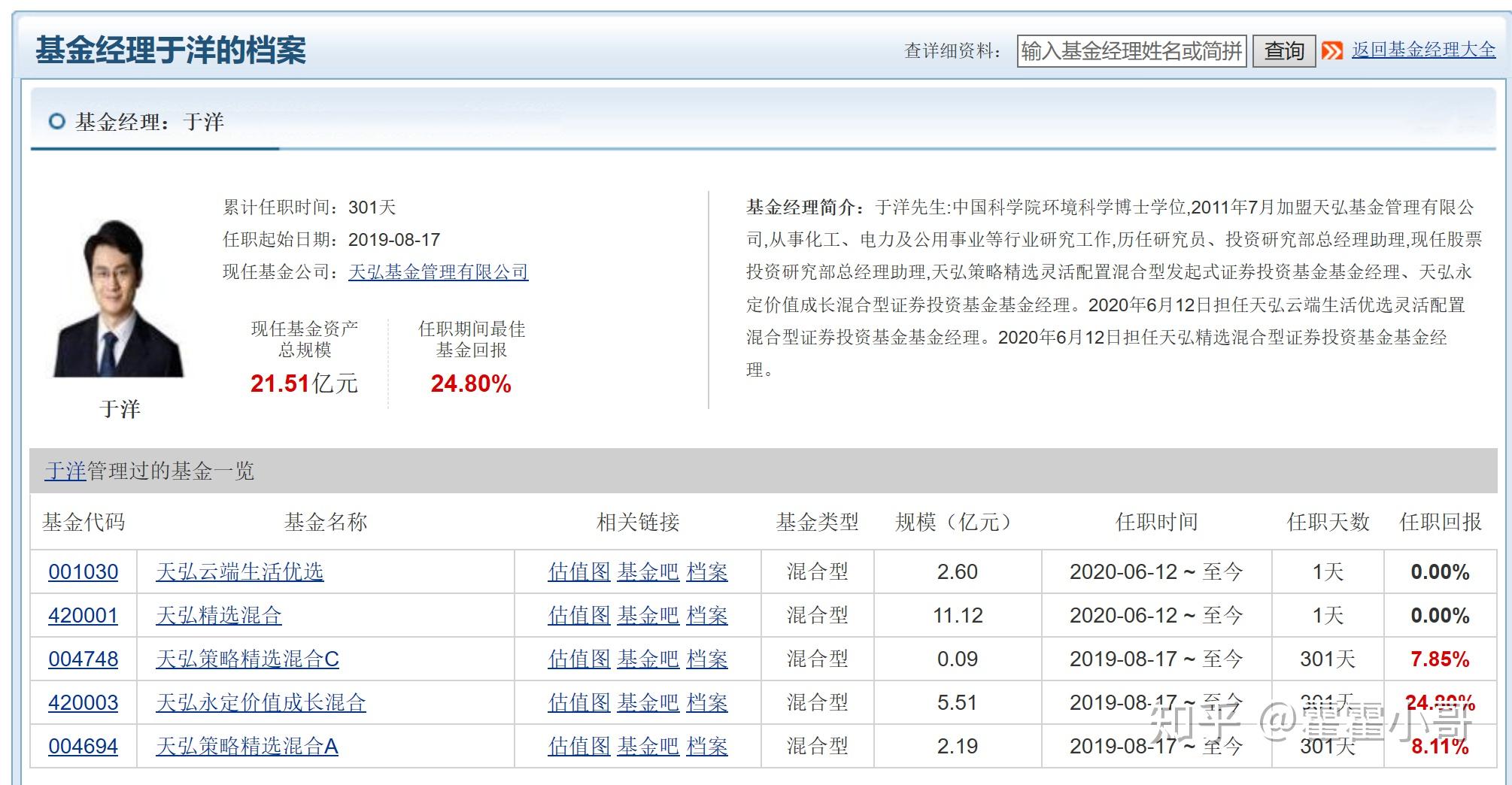Open 天弘策略精选混合A fund page
The width and height of the screenshot is (1512, 785).
(247, 747)
